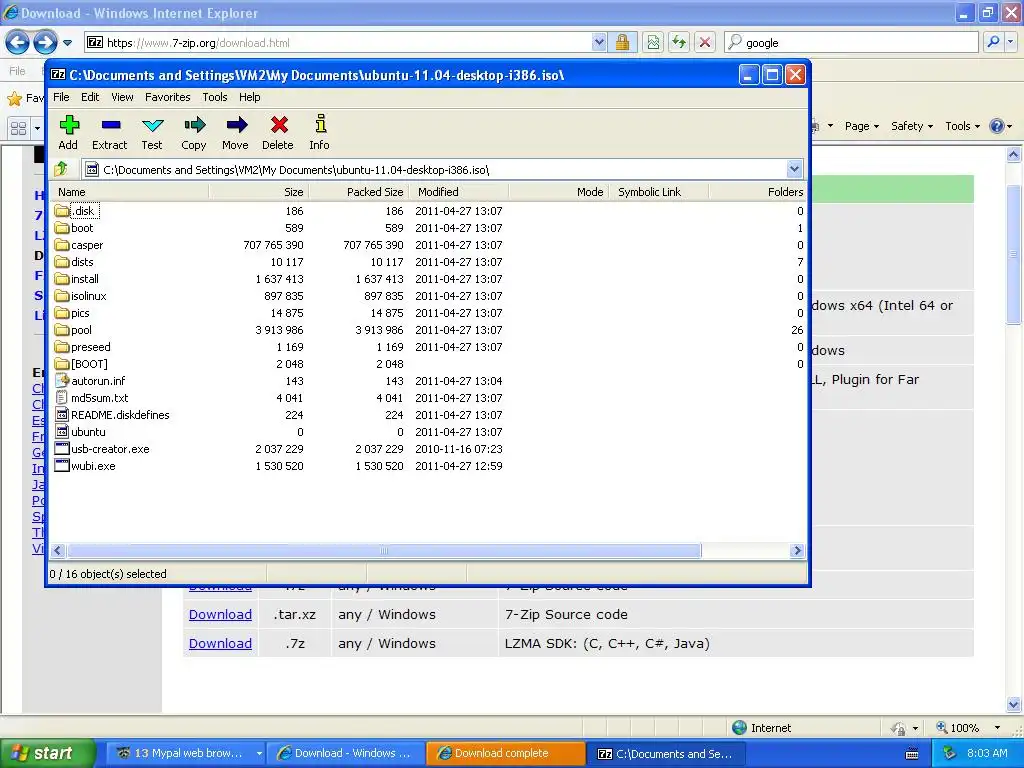This screenshot has height=768, width=1024.
Task: Run the Test toolbar icon
Action: [152, 124]
